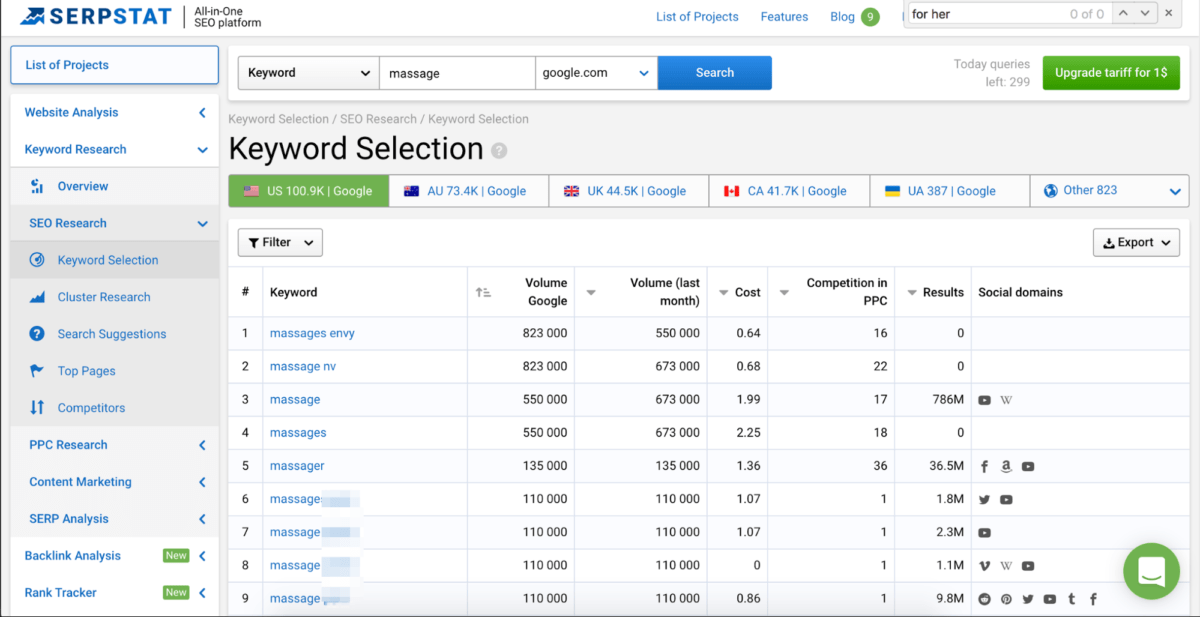1200x617 pixels.
Task: Click the YouTube icon in the massage row
Action: coord(985,400)
